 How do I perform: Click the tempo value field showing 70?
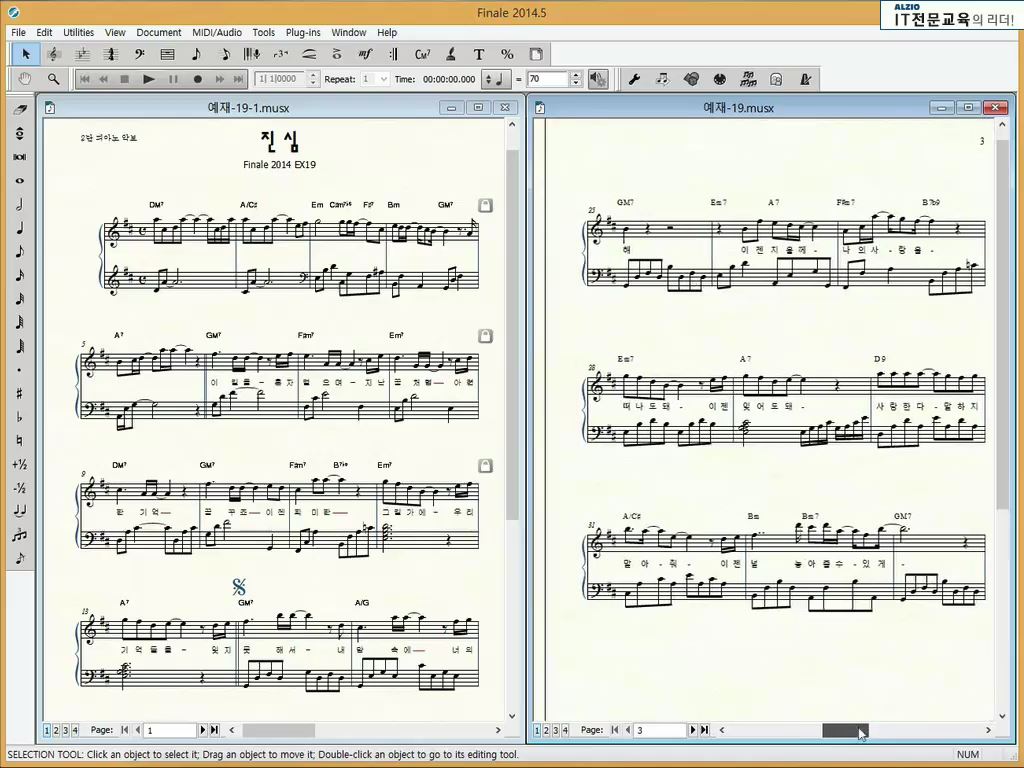click(x=548, y=79)
